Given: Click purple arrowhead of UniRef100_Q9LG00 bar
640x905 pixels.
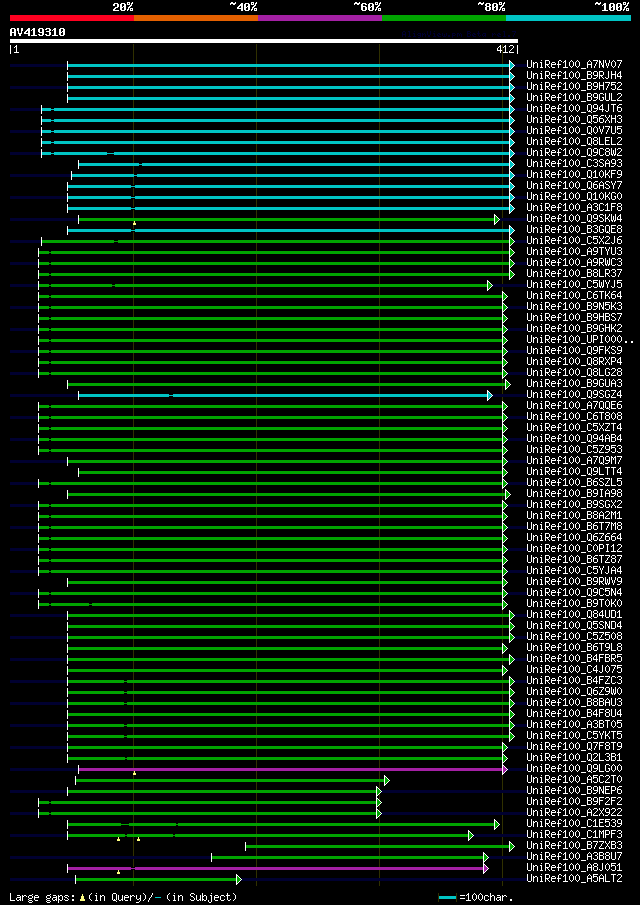Looking at the screenshot, I should tap(505, 769).
